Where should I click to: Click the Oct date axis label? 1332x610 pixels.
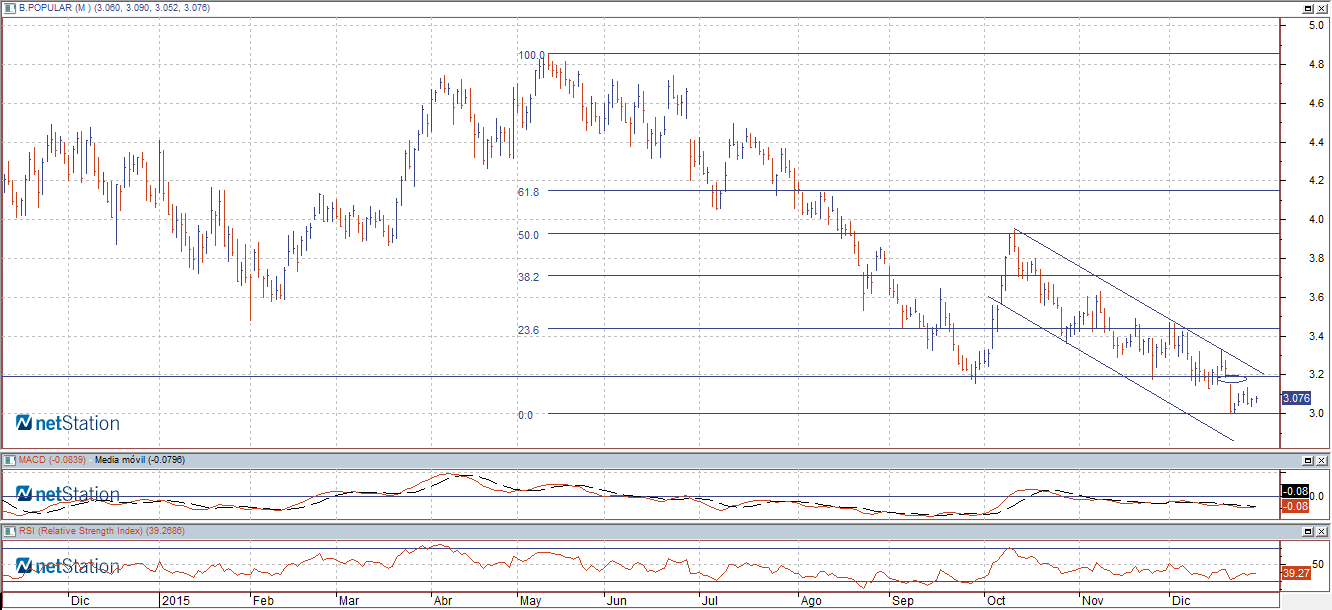996,602
